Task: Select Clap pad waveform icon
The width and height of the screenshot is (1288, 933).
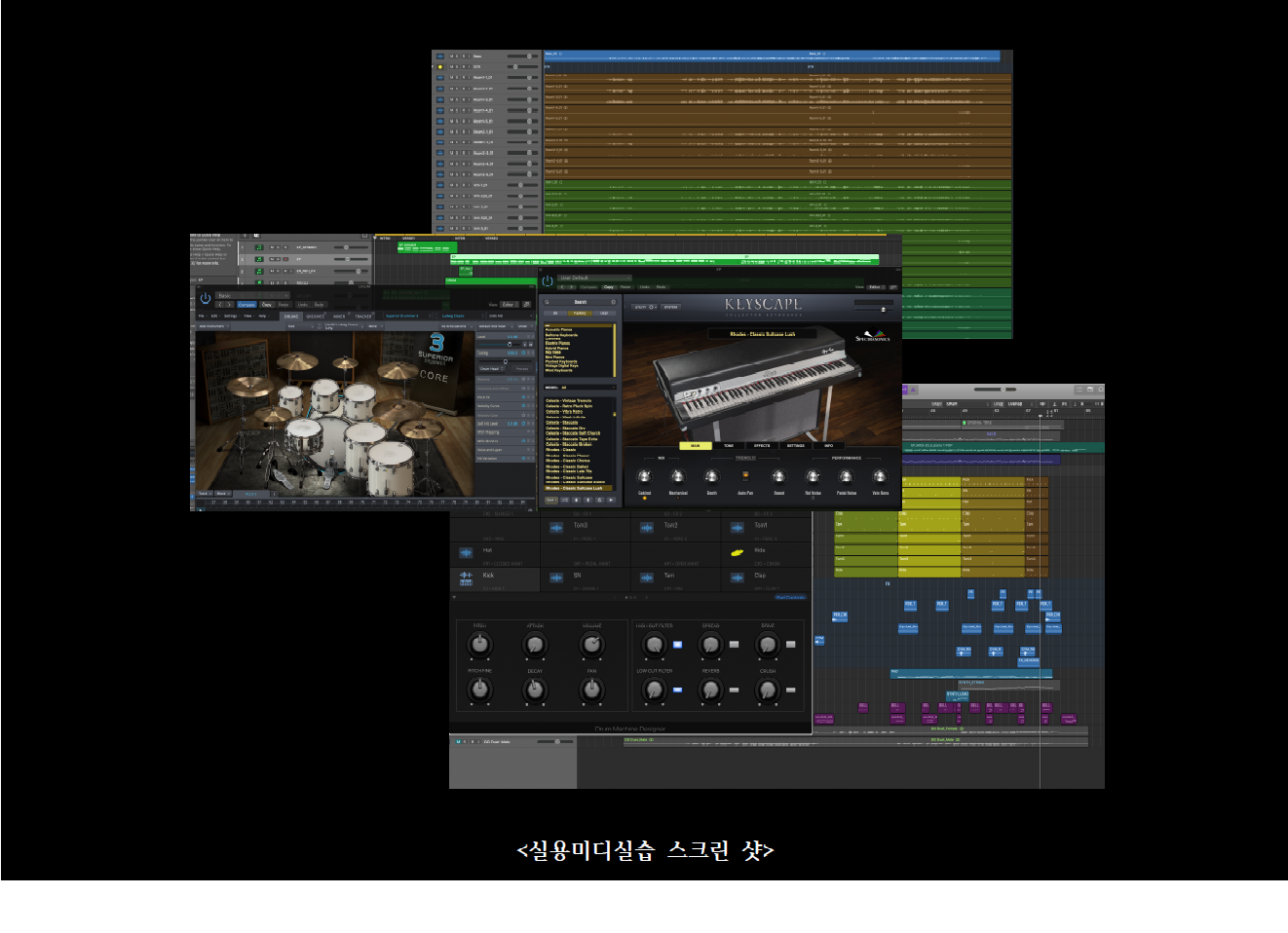Action: (738, 578)
